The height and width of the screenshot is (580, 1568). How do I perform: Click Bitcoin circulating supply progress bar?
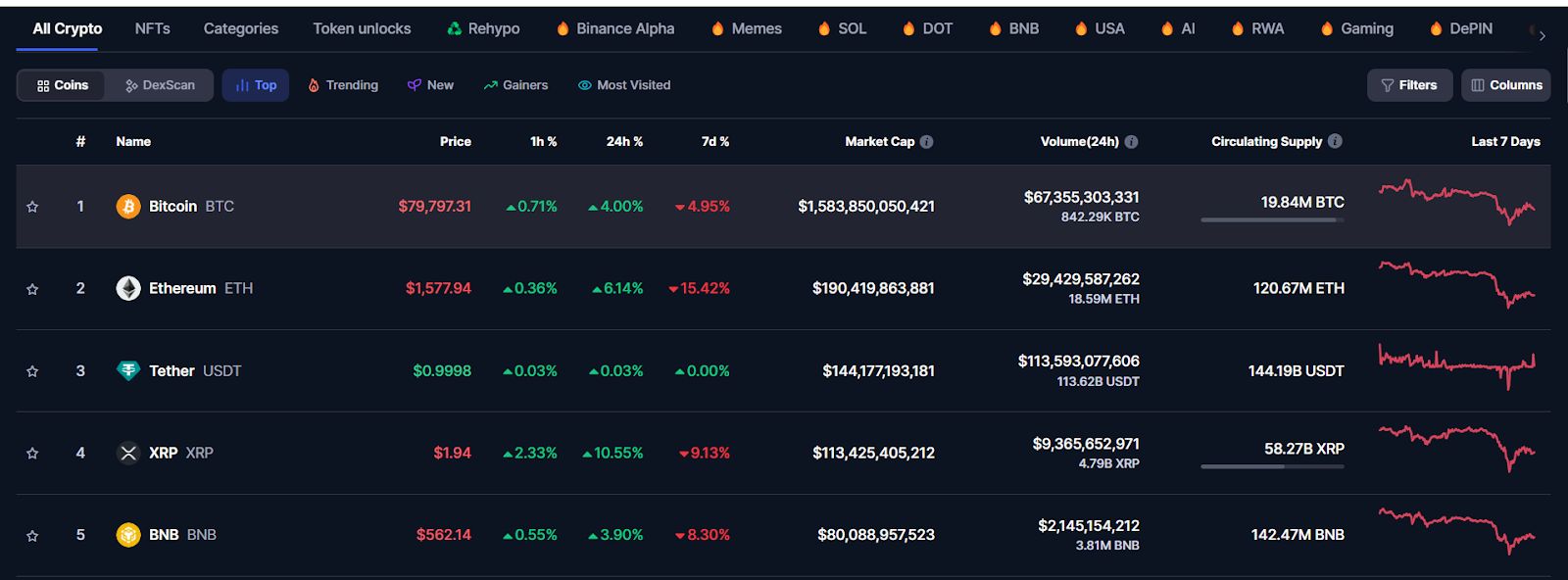tap(1272, 220)
